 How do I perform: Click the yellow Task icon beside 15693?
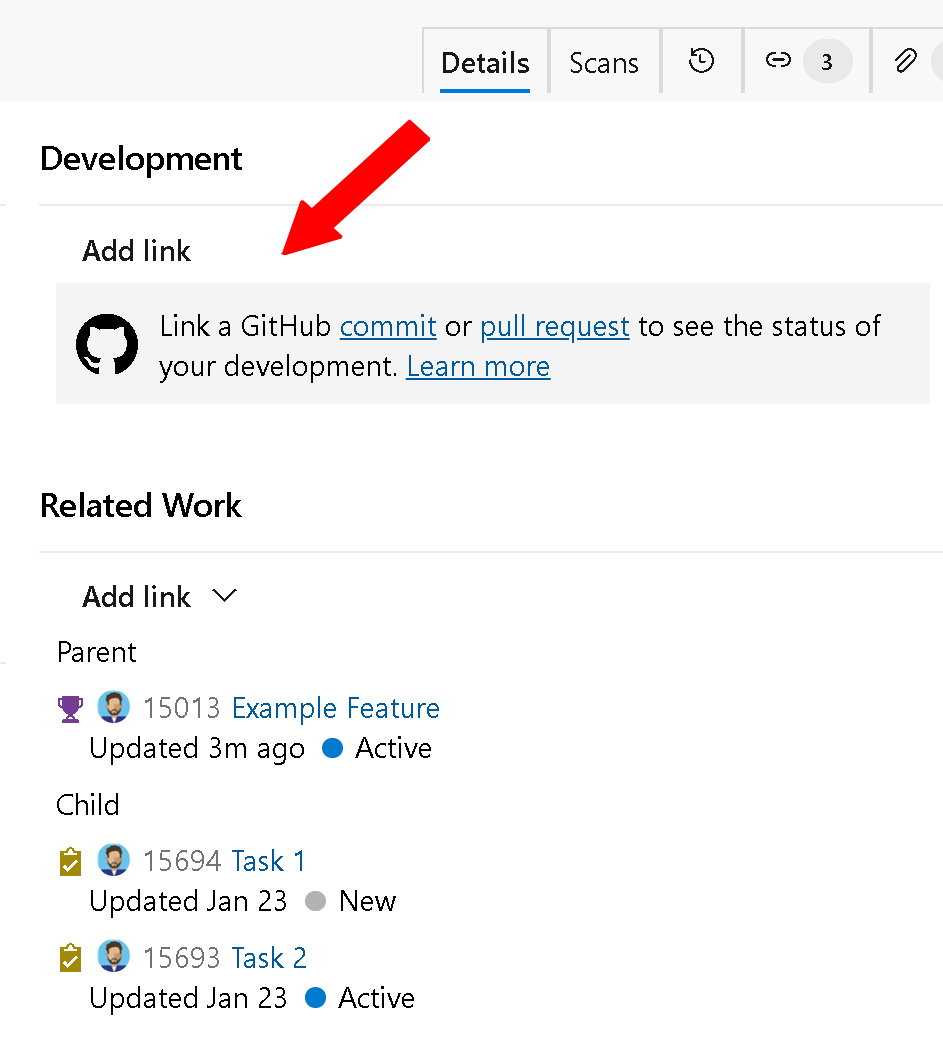coord(70,957)
